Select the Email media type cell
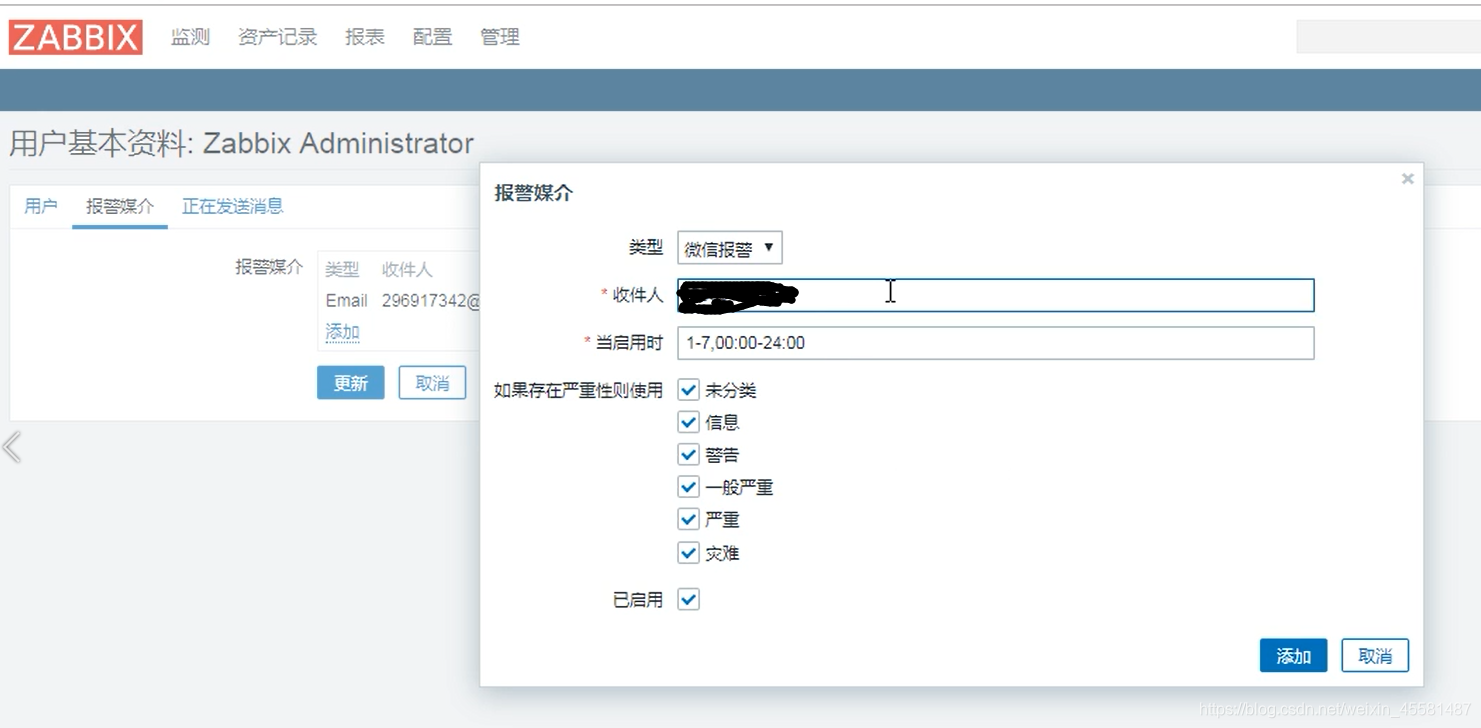The image size is (1481, 728). pyautogui.click(x=346, y=300)
